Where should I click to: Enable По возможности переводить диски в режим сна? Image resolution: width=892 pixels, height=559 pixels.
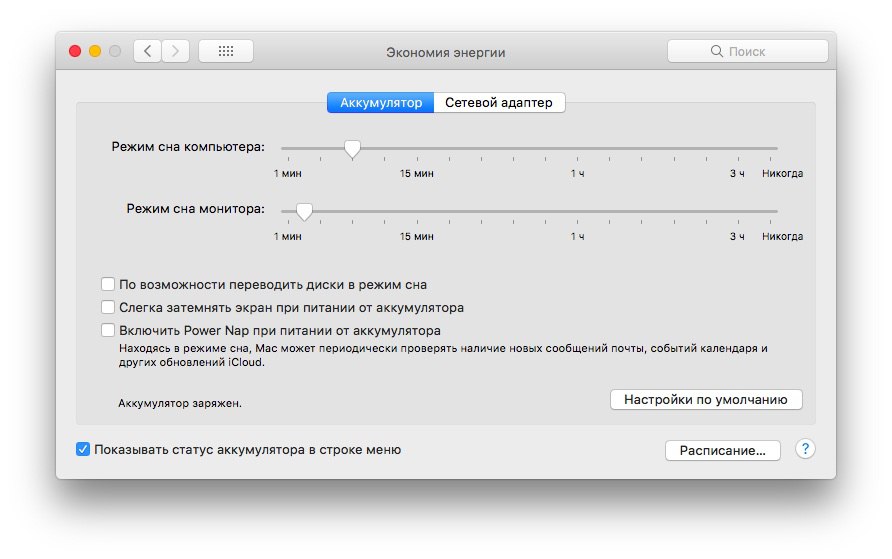[108, 284]
